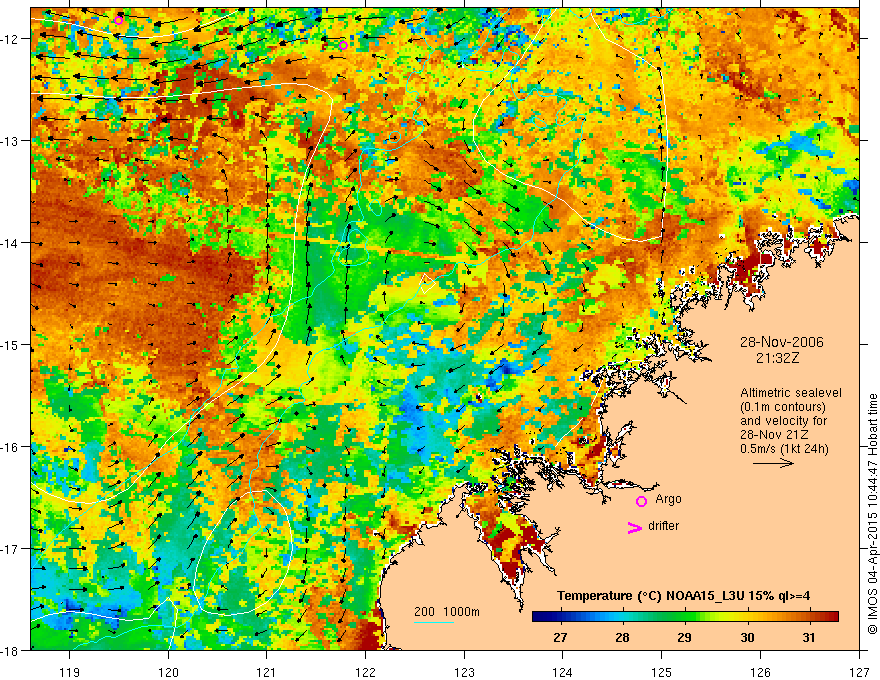
Task: Click the '28-Nov-2006' date label
Action: click(x=782, y=342)
